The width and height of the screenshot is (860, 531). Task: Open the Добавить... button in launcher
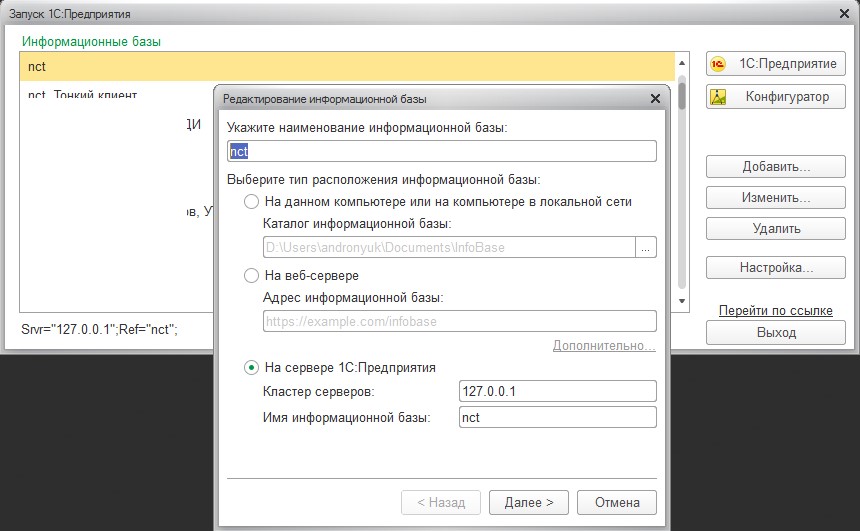click(x=776, y=167)
